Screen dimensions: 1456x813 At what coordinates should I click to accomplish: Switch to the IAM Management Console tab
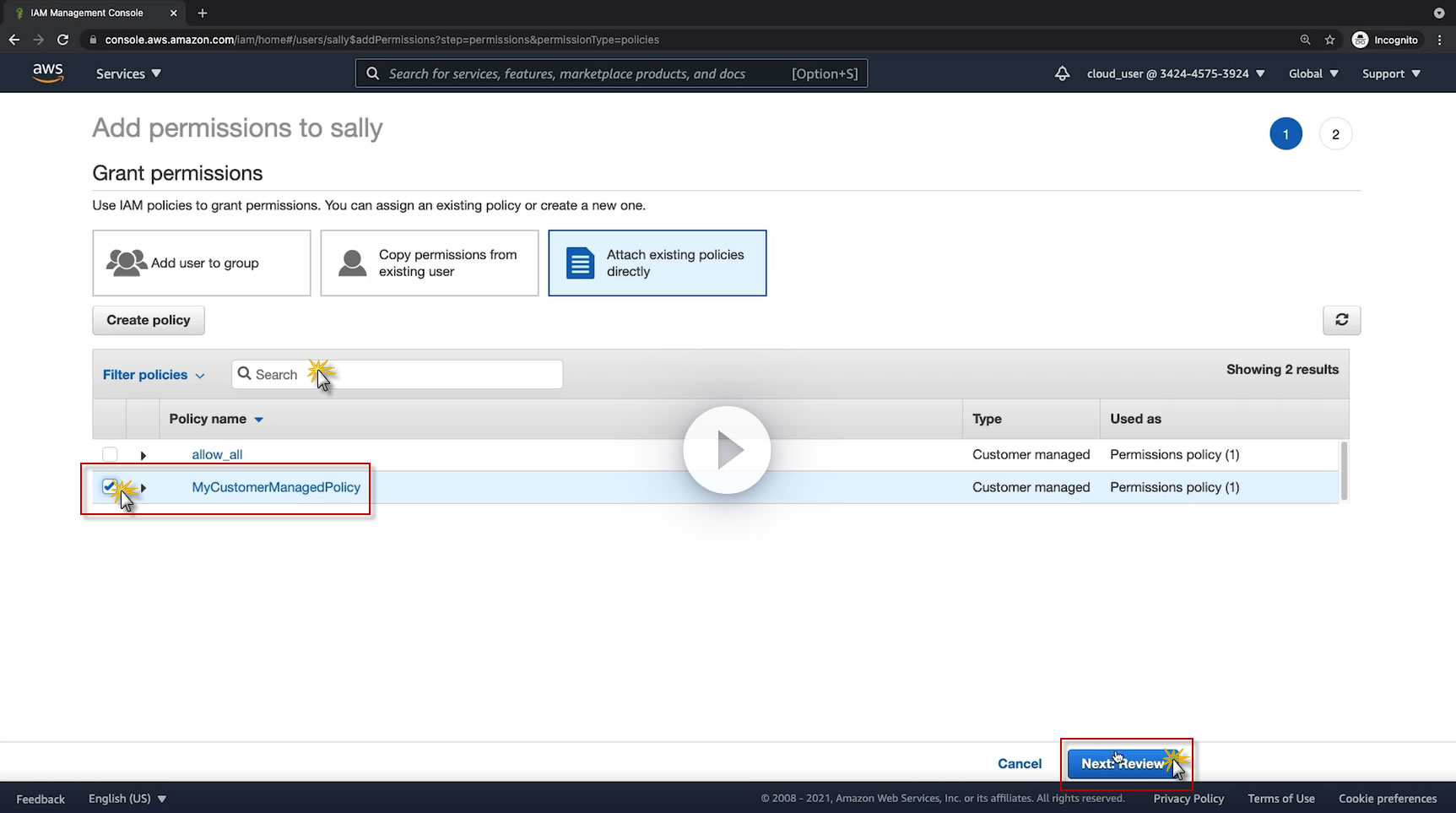(x=93, y=13)
